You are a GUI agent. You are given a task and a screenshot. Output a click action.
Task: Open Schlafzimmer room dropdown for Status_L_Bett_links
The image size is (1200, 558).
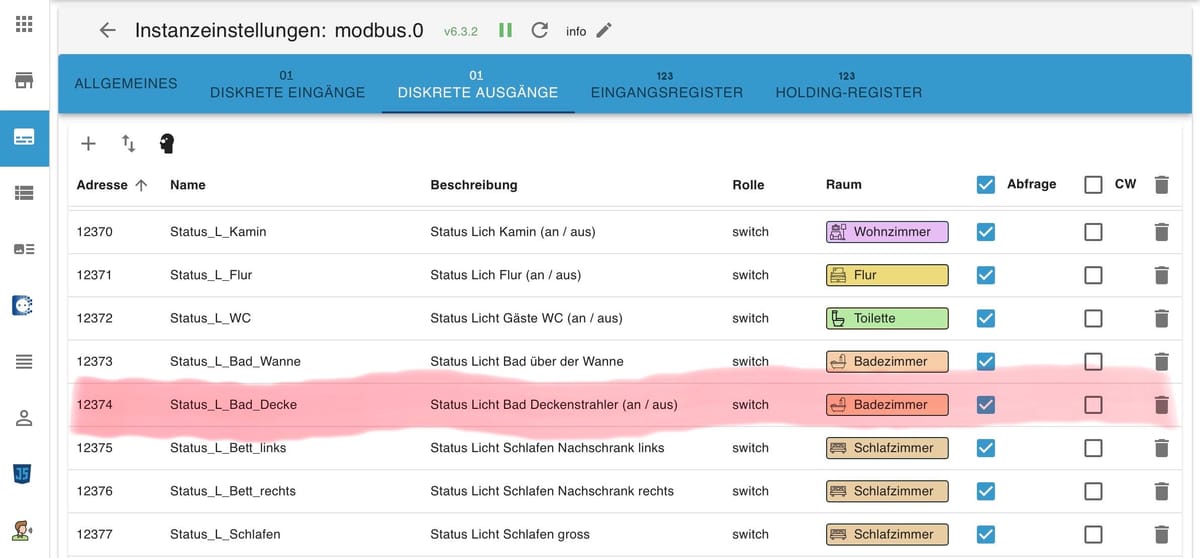pos(887,448)
